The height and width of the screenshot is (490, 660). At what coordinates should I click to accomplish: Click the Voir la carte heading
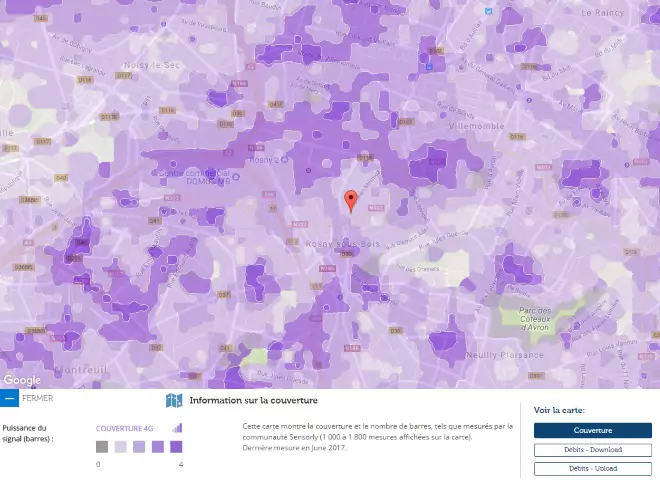click(x=559, y=410)
